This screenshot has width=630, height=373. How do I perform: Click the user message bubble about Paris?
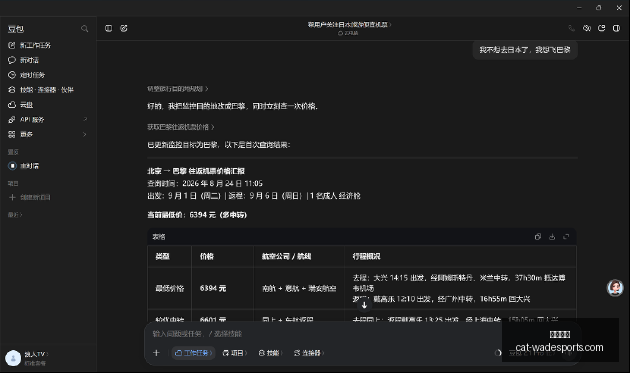pos(525,50)
